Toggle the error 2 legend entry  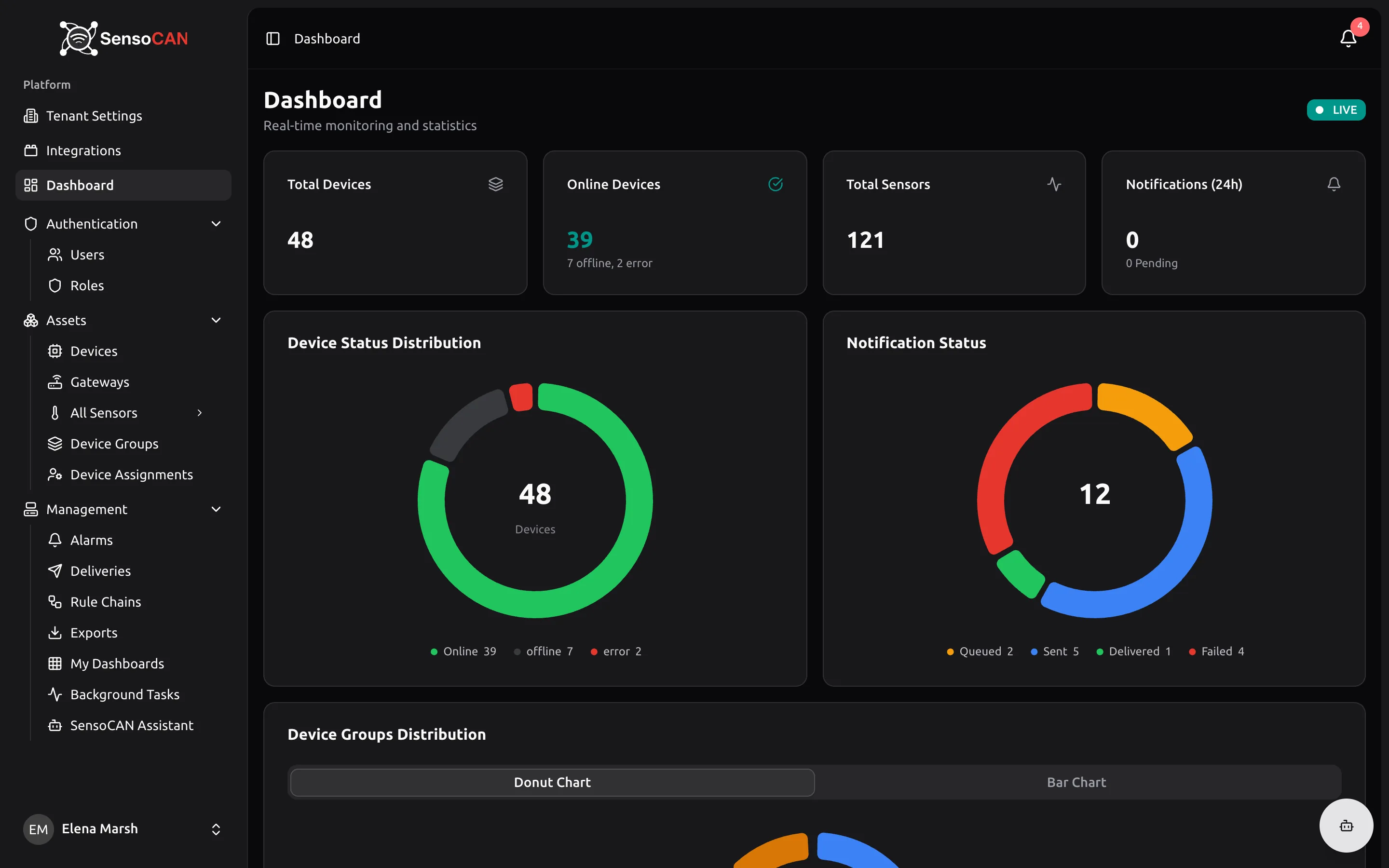[616, 651]
